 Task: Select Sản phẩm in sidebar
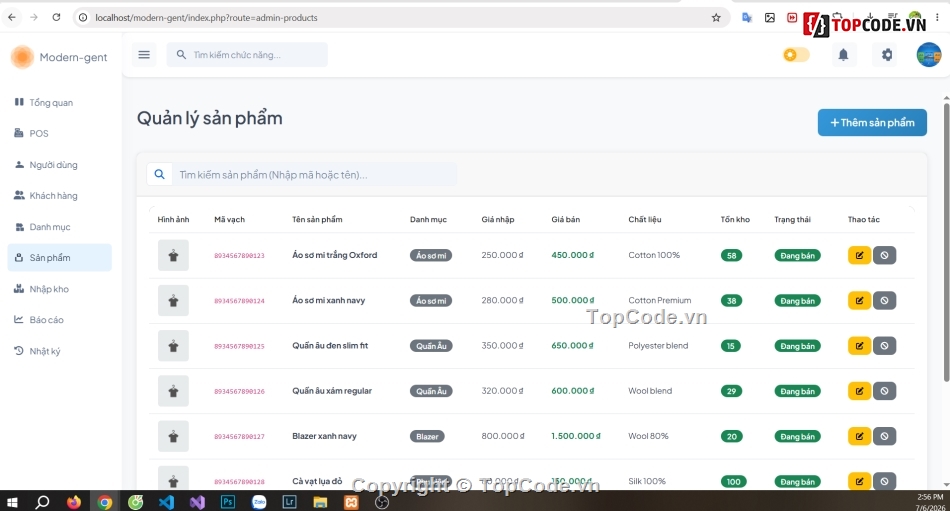(x=59, y=258)
